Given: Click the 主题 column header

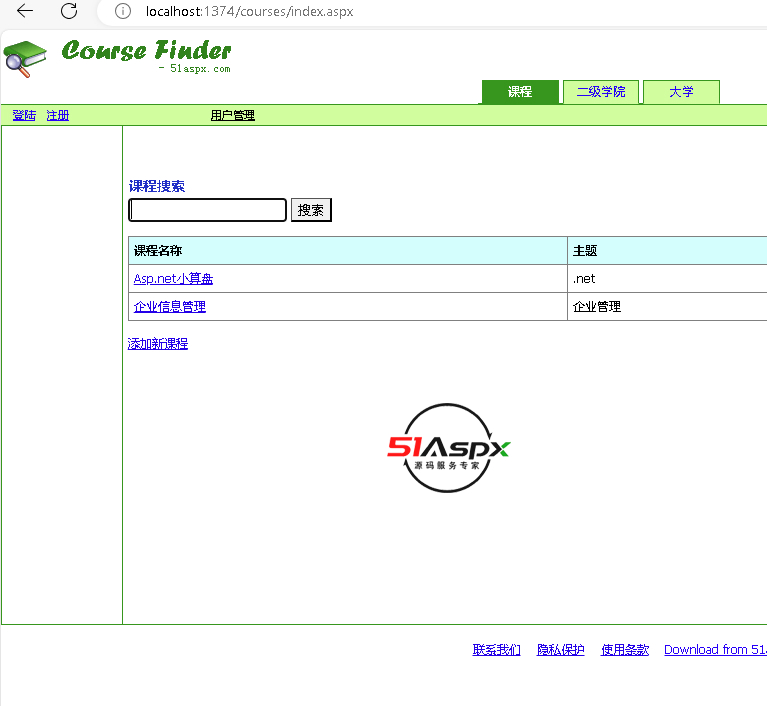Looking at the screenshot, I should click(668, 251).
